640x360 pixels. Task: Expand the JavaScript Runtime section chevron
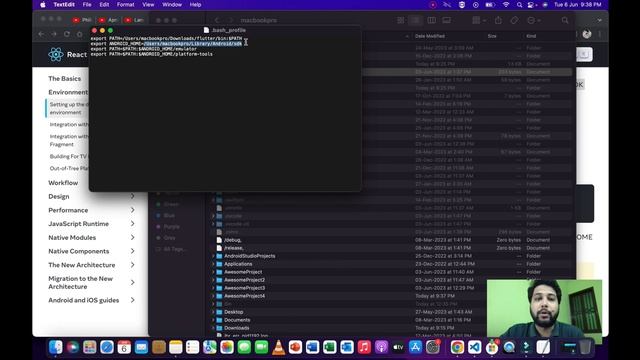tap(133, 224)
